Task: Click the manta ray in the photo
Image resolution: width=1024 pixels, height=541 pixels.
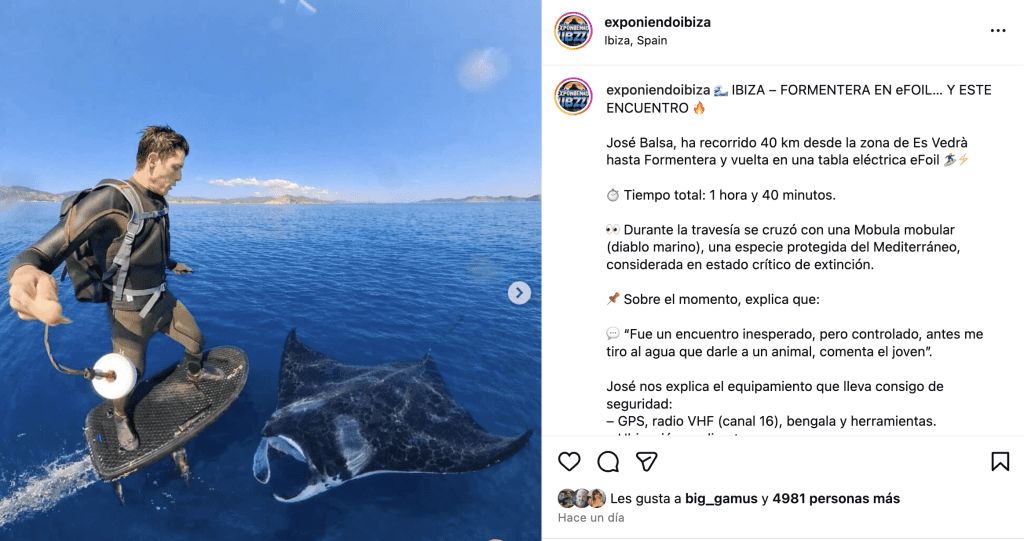Action: tap(385, 418)
